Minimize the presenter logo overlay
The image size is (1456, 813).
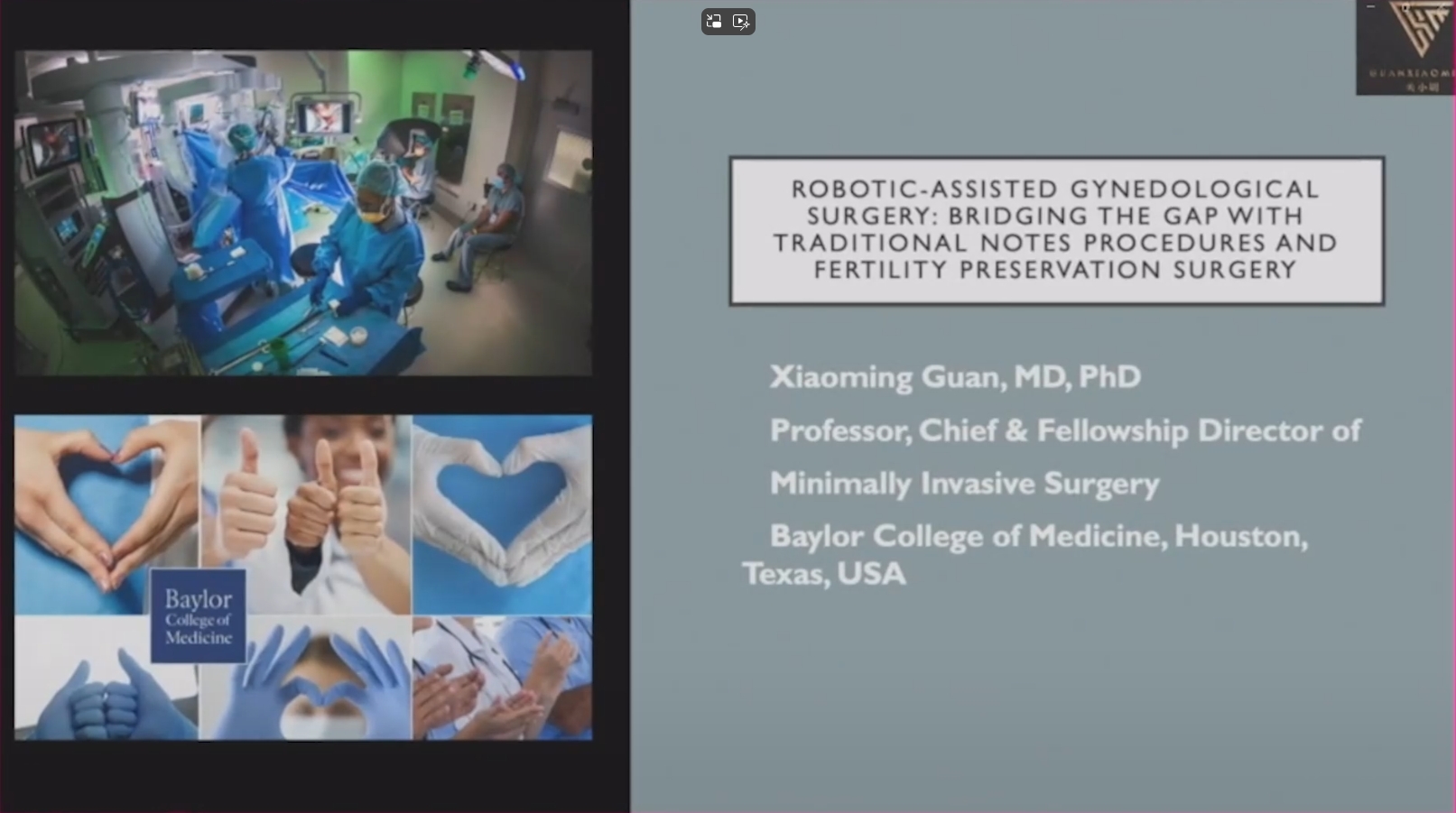tap(1370, 7)
